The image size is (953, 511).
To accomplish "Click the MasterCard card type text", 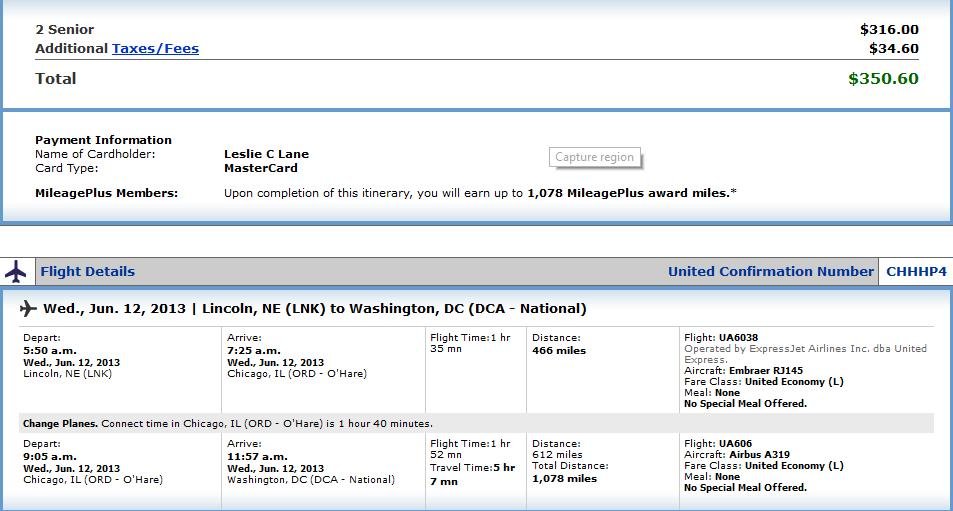I will tap(261, 168).
